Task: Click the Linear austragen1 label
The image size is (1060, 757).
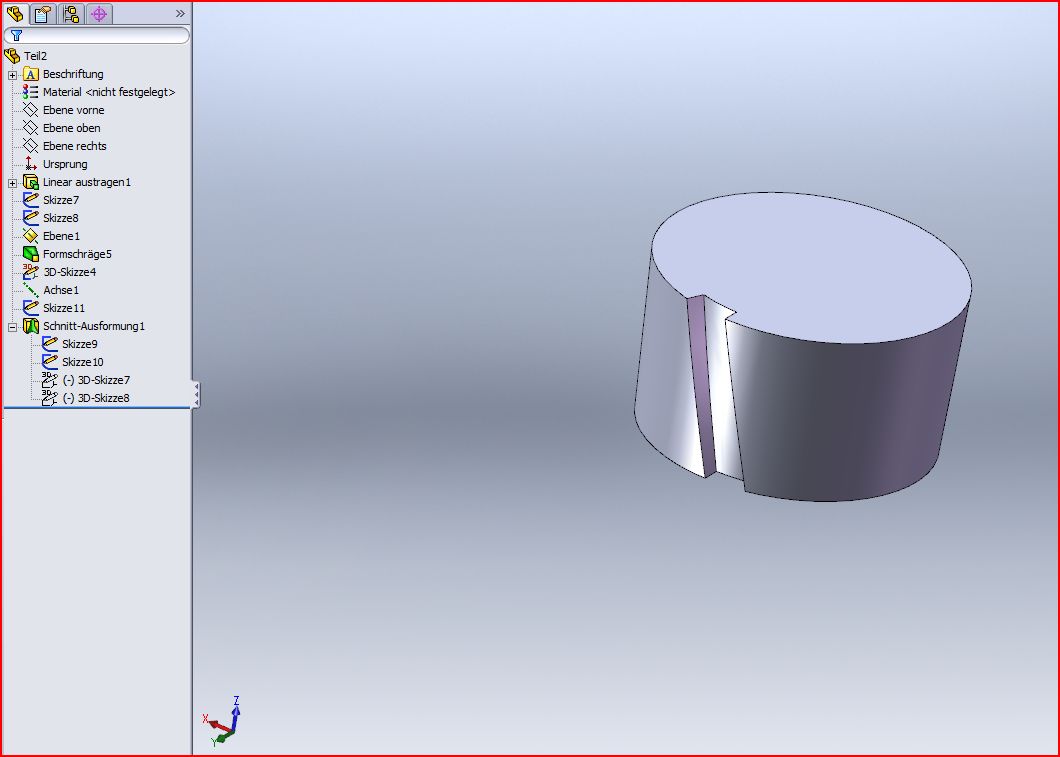Action: [87, 182]
